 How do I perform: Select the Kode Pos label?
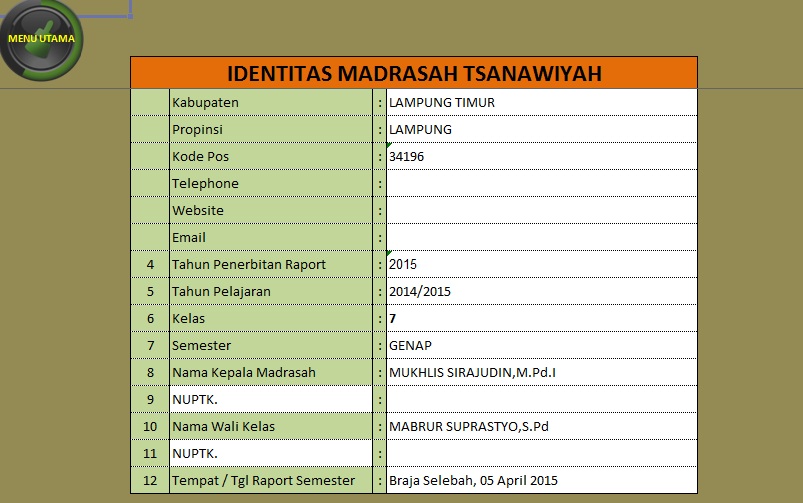271,157
